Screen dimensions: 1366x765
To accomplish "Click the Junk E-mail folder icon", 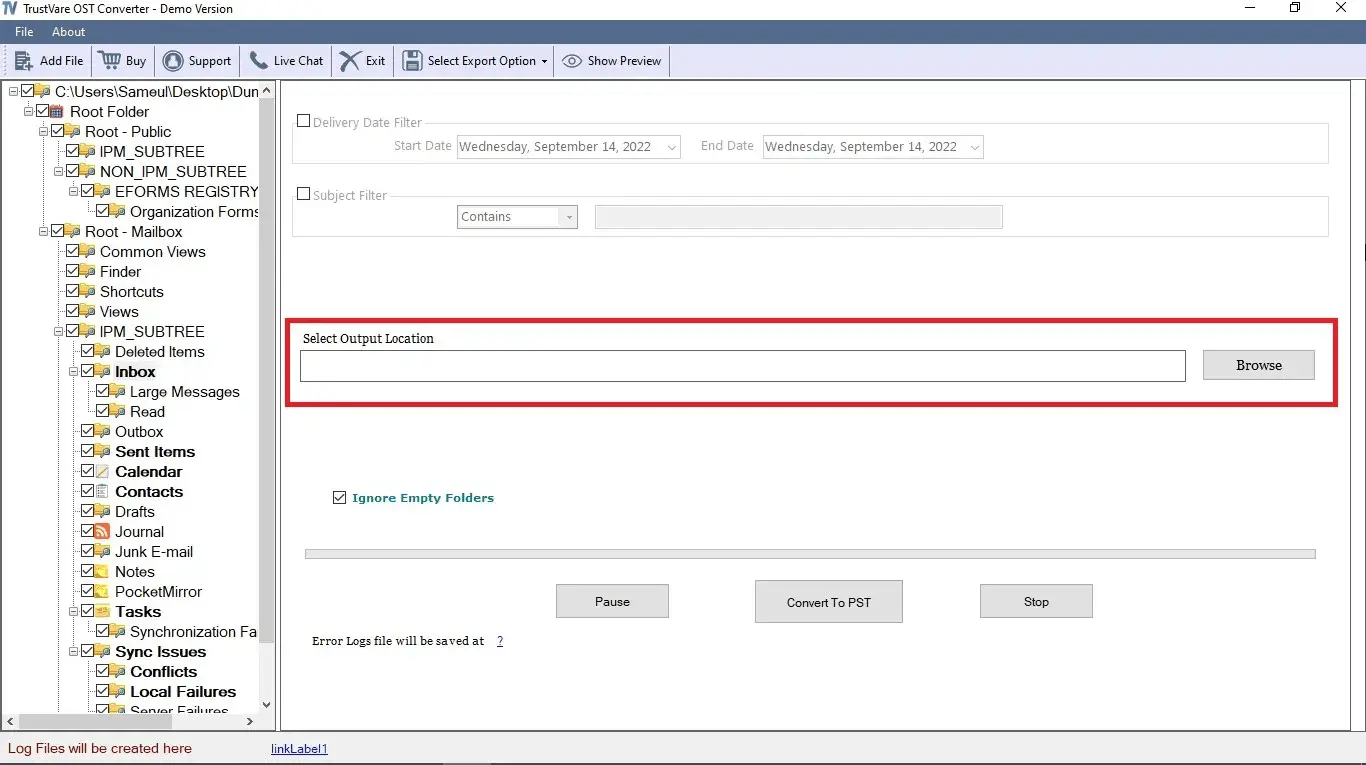I will point(102,551).
